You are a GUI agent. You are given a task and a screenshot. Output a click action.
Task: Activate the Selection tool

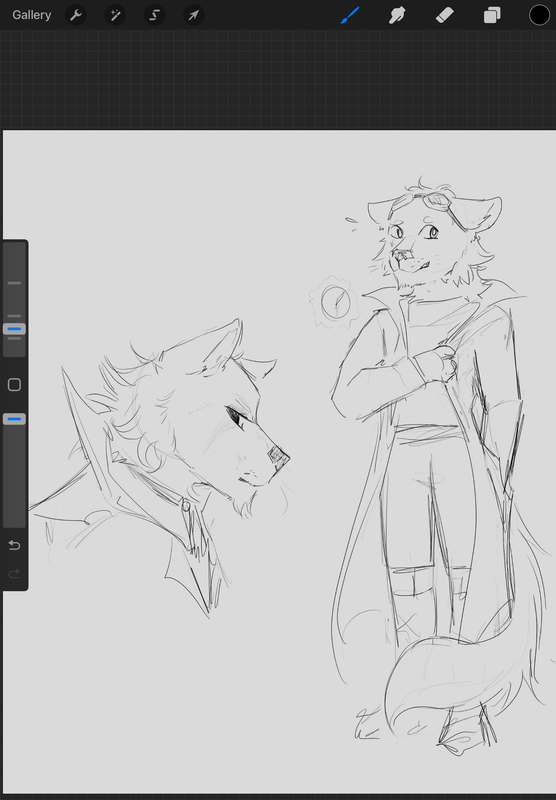[x=155, y=15]
